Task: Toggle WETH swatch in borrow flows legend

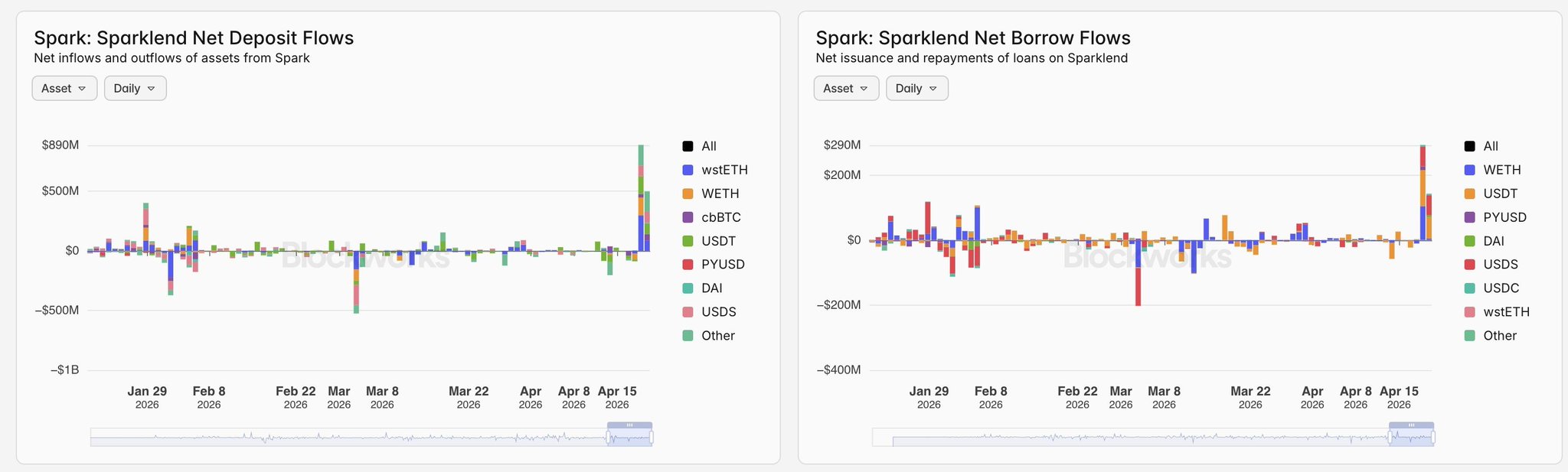Action: point(1469,170)
